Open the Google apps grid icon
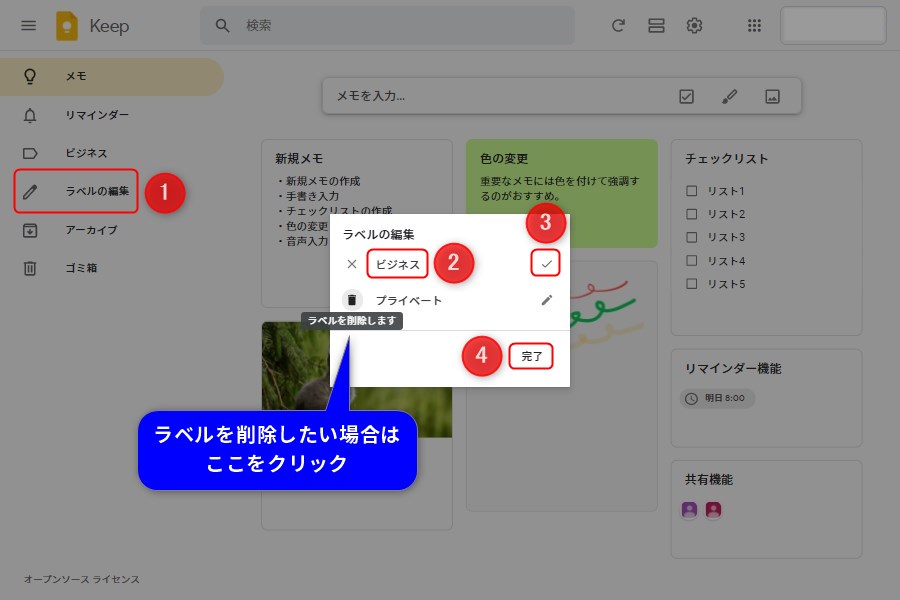The height and width of the screenshot is (600, 900). click(x=755, y=26)
